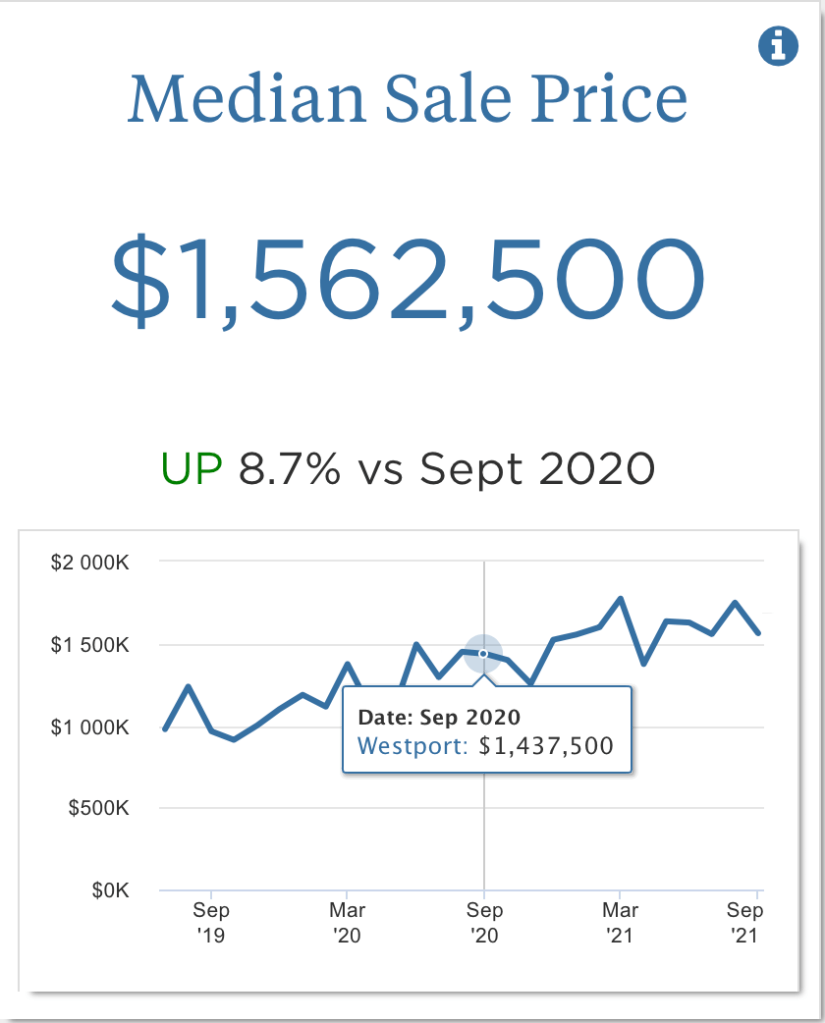This screenshot has height=1023, width=825.
Task: Click the tooltip's $1,437,500 value
Action: pyautogui.click(x=546, y=745)
